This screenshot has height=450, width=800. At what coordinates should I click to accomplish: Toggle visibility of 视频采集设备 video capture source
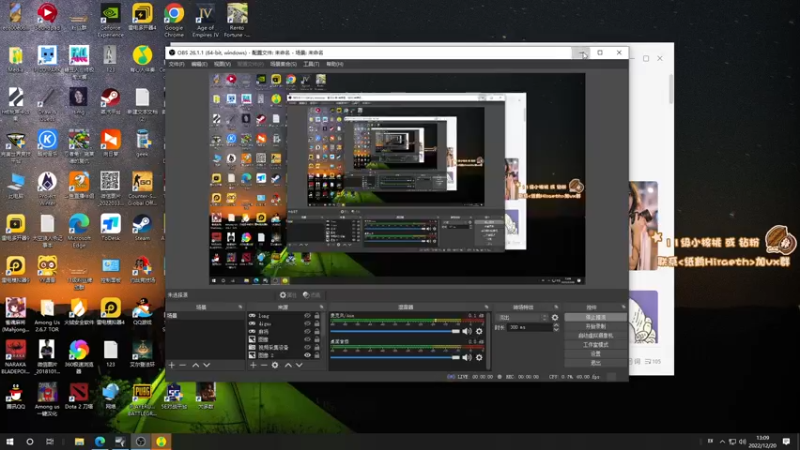pos(307,347)
